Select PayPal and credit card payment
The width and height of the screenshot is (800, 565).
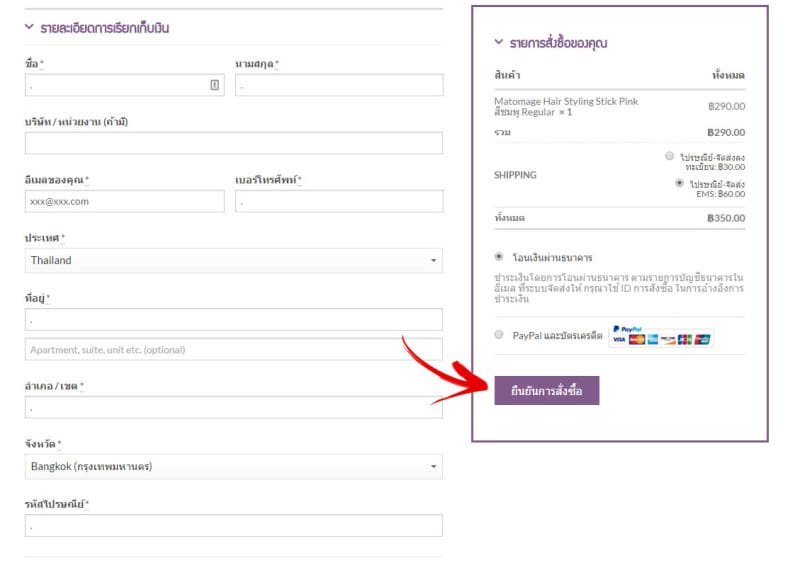(499, 336)
